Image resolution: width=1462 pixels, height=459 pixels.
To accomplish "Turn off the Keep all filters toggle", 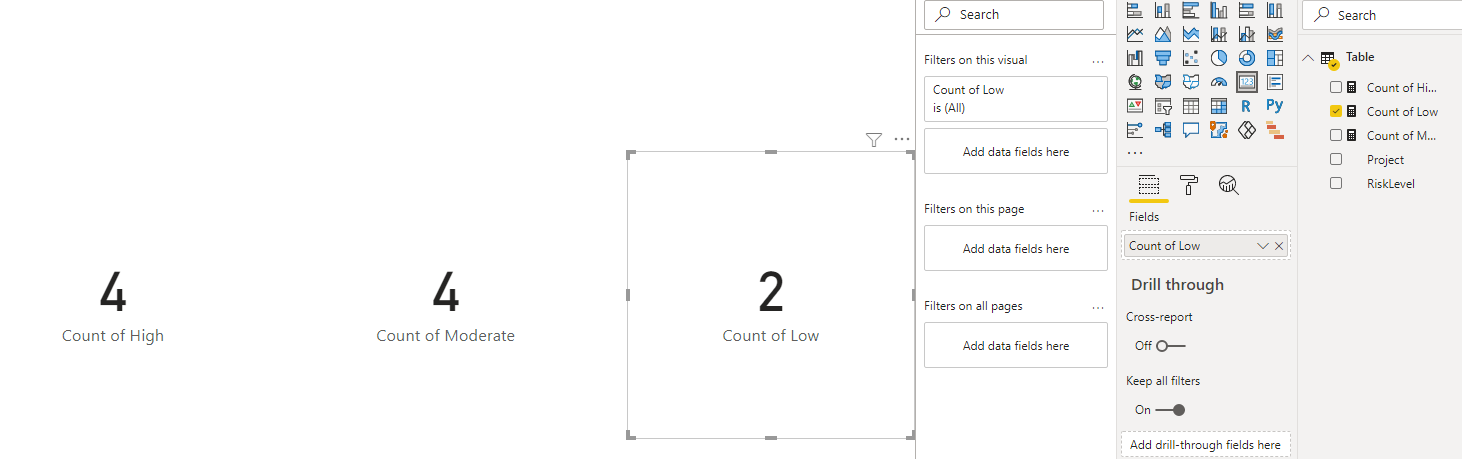I will (x=1170, y=410).
